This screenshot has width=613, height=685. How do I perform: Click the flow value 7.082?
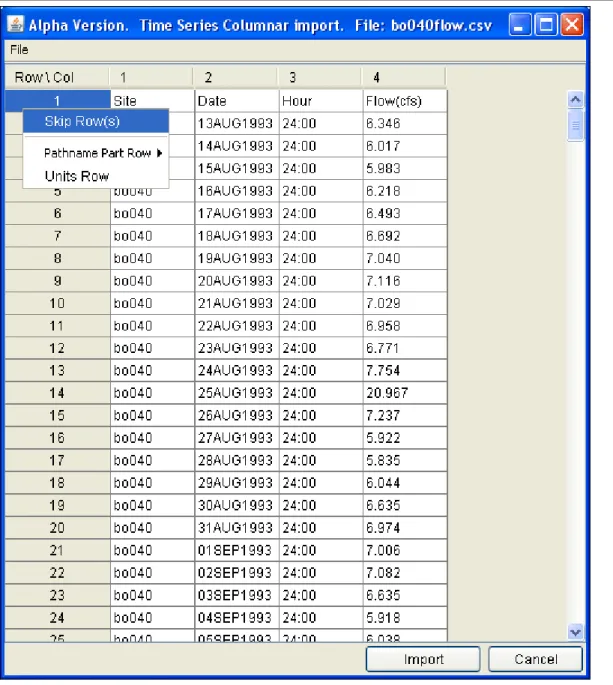[405, 573]
